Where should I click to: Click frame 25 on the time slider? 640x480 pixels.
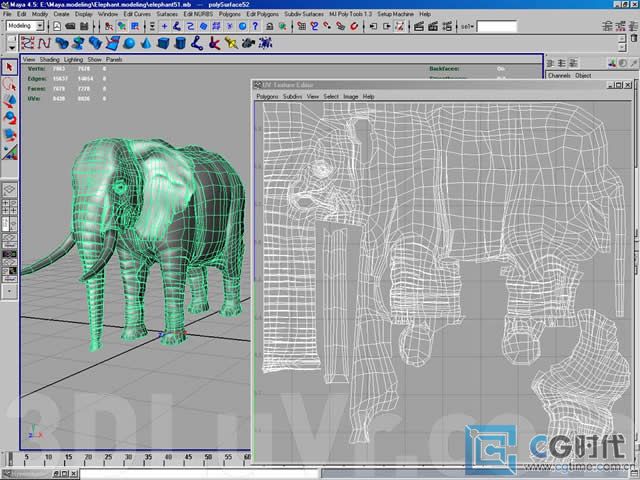(x=108, y=459)
